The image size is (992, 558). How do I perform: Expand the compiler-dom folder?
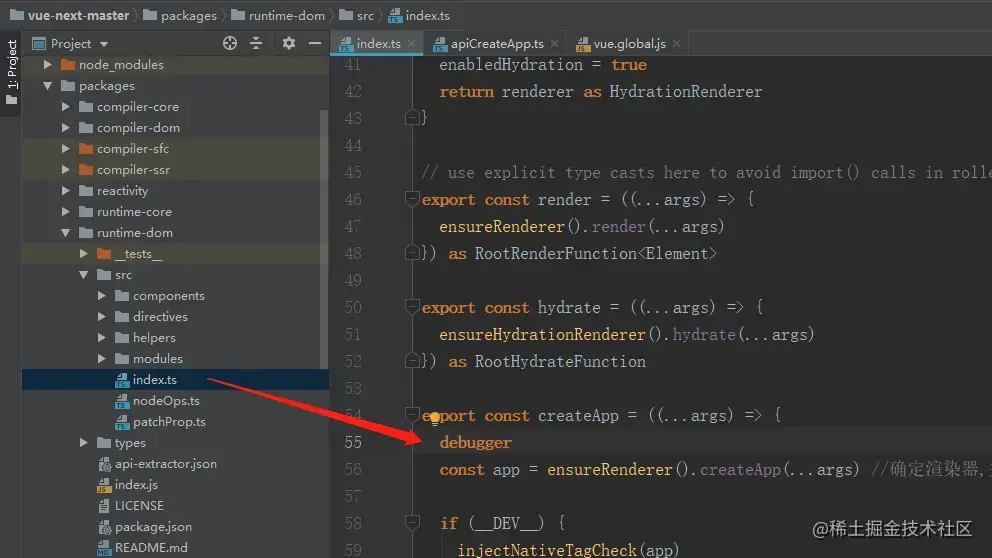pyautogui.click(x=66, y=128)
